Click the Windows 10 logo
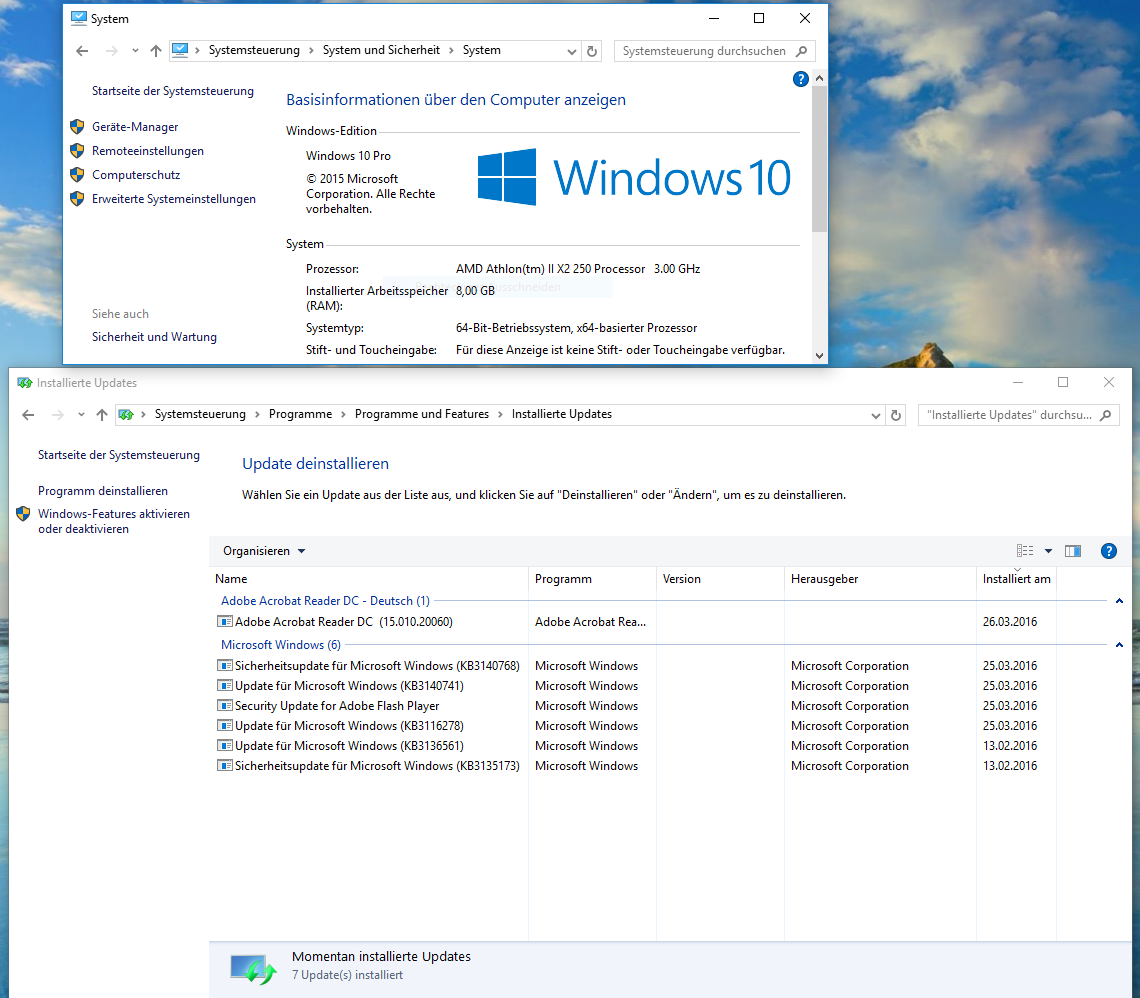This screenshot has width=1140, height=998. point(634,177)
